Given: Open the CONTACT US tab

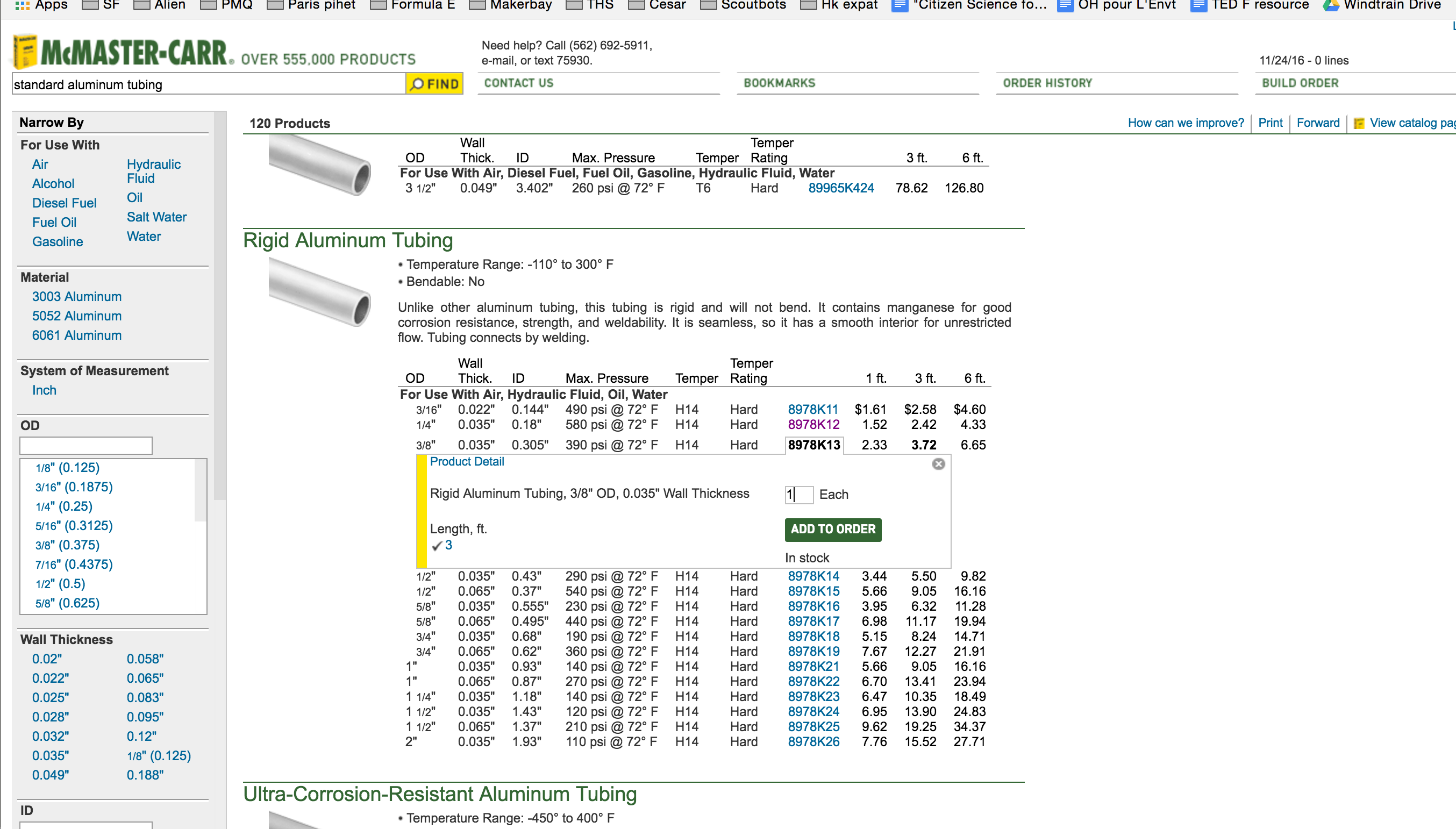Looking at the screenshot, I should [x=598, y=83].
